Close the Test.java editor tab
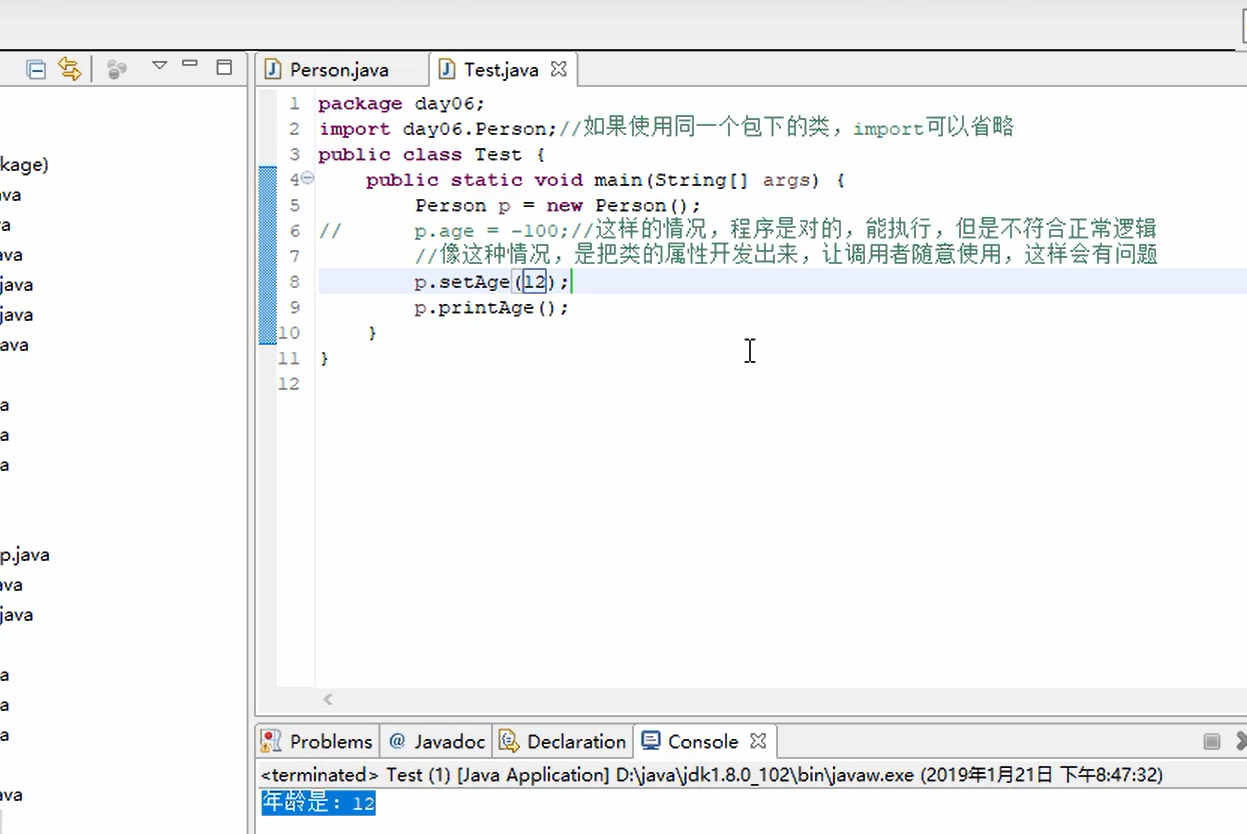Viewport: 1247px width, 834px height. pyautogui.click(x=559, y=69)
